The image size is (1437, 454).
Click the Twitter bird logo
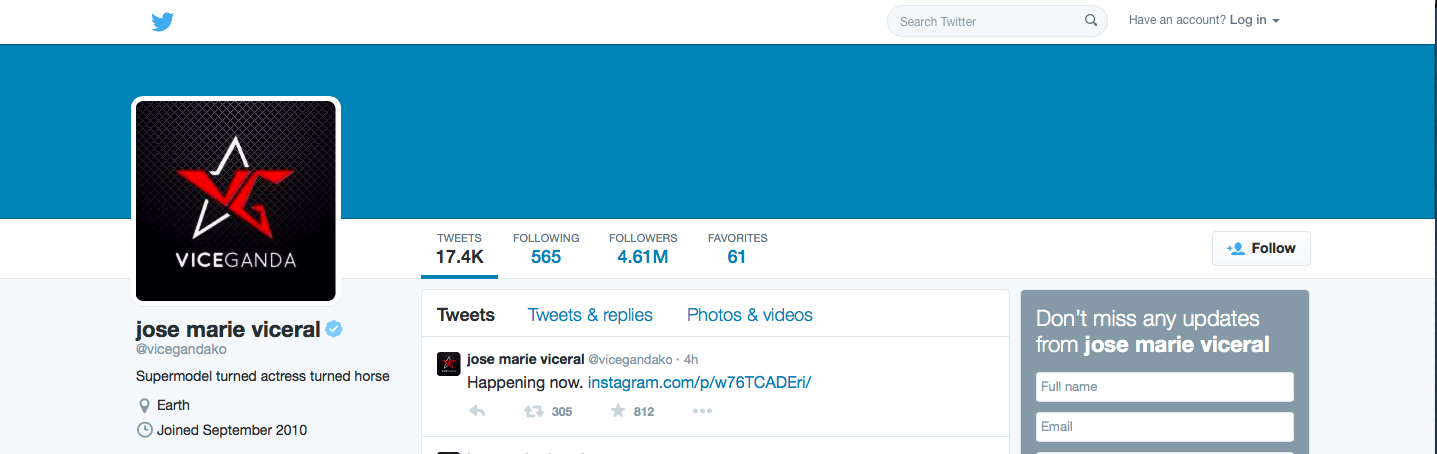(x=163, y=21)
